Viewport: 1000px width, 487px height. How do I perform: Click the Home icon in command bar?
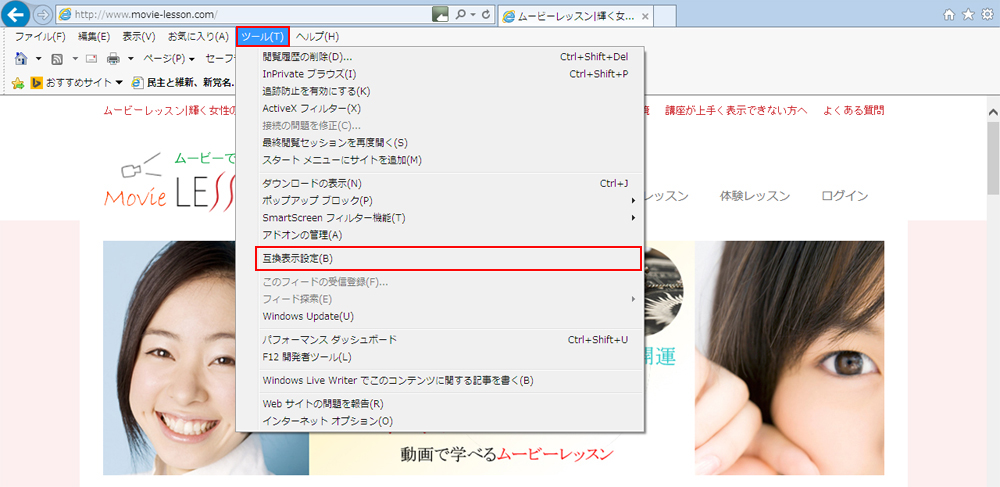pyautogui.click(x=21, y=58)
